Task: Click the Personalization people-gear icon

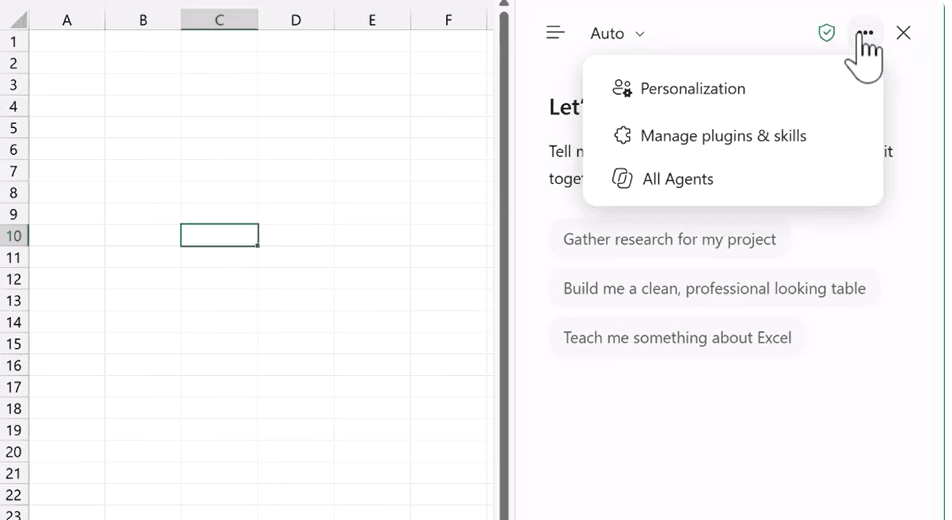Action: coord(622,89)
